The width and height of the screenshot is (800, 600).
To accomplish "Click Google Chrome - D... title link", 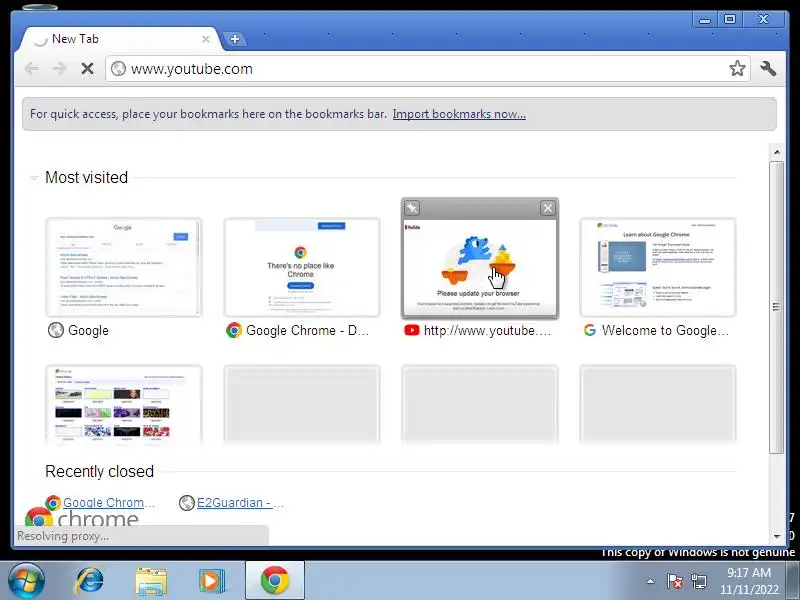I will 307,331.
